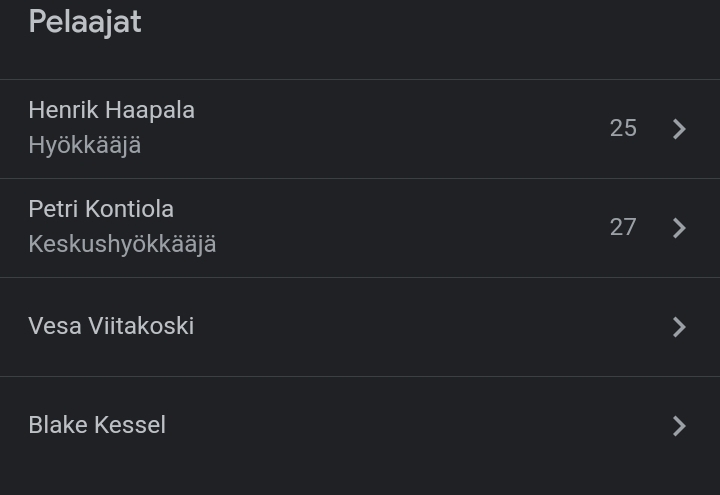The width and height of the screenshot is (720, 495).
Task: Click jersey number 25
Action: point(623,128)
